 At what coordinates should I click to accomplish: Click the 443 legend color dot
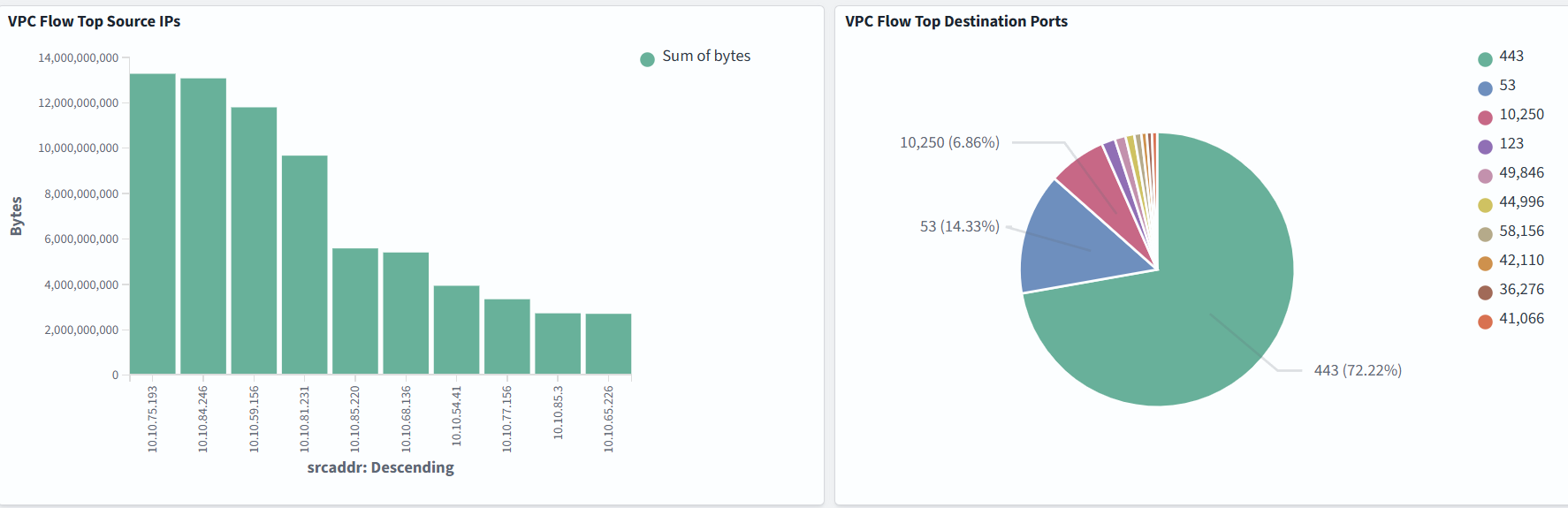point(1485,59)
